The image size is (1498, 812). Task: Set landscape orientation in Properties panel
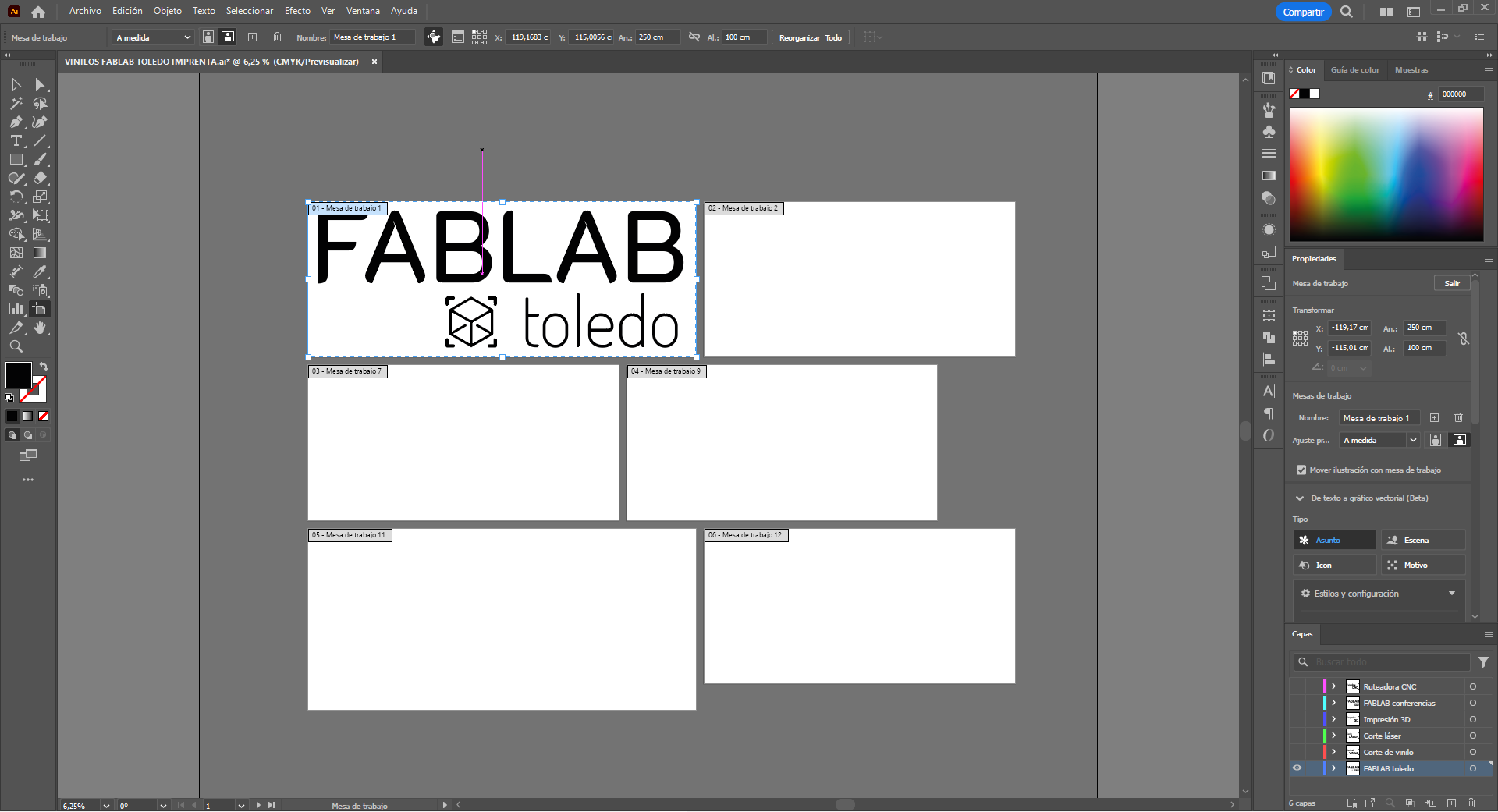click(1459, 440)
